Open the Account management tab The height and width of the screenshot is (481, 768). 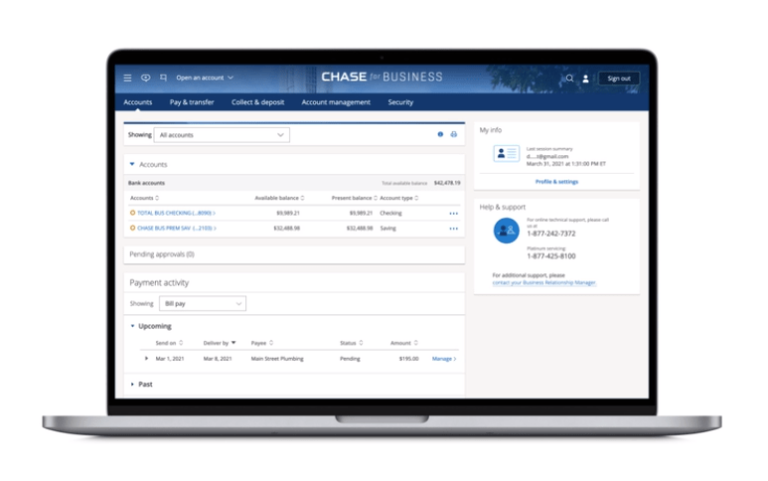point(336,102)
